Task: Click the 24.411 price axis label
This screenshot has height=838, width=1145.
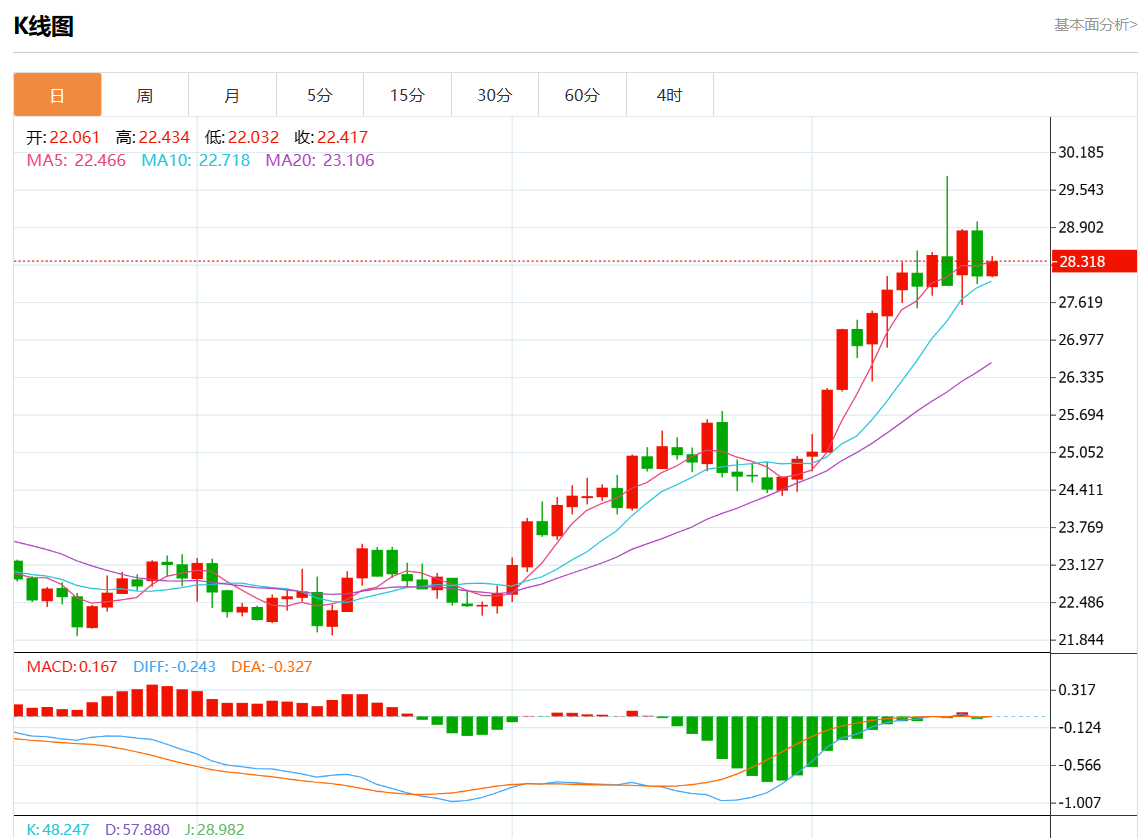Action: pyautogui.click(x=1081, y=490)
